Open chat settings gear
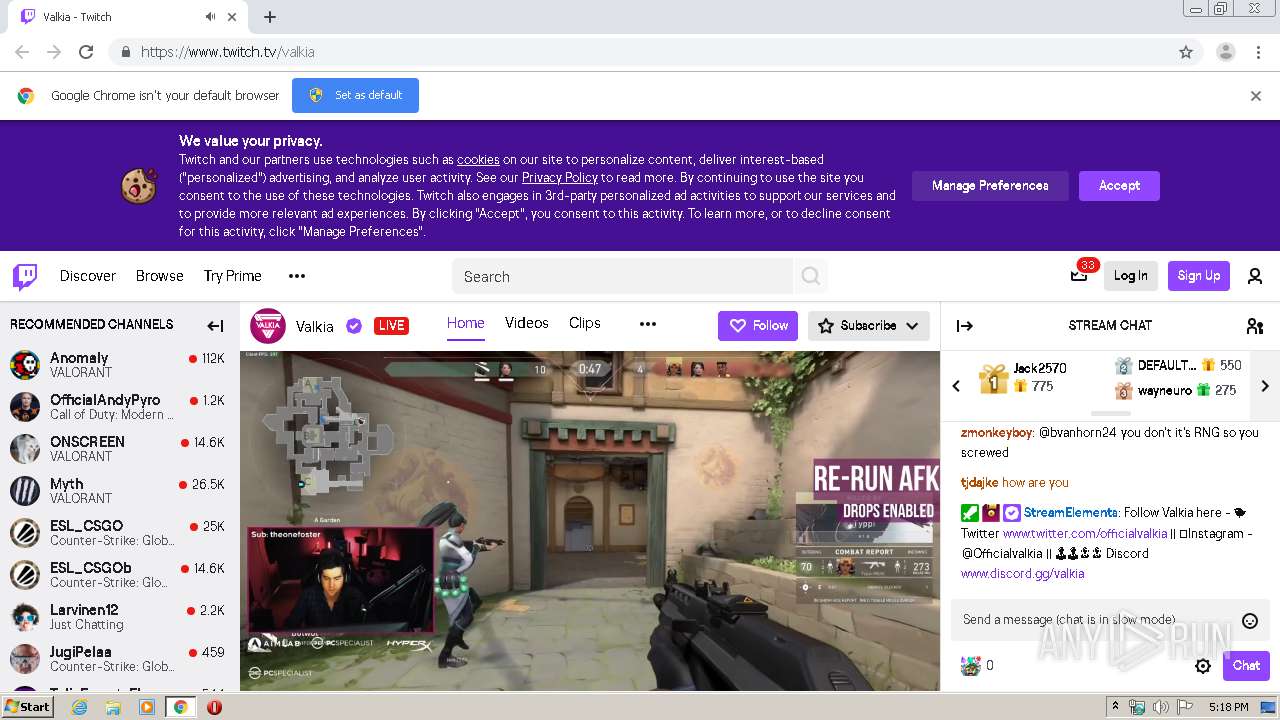The image size is (1280, 720). [1203, 666]
